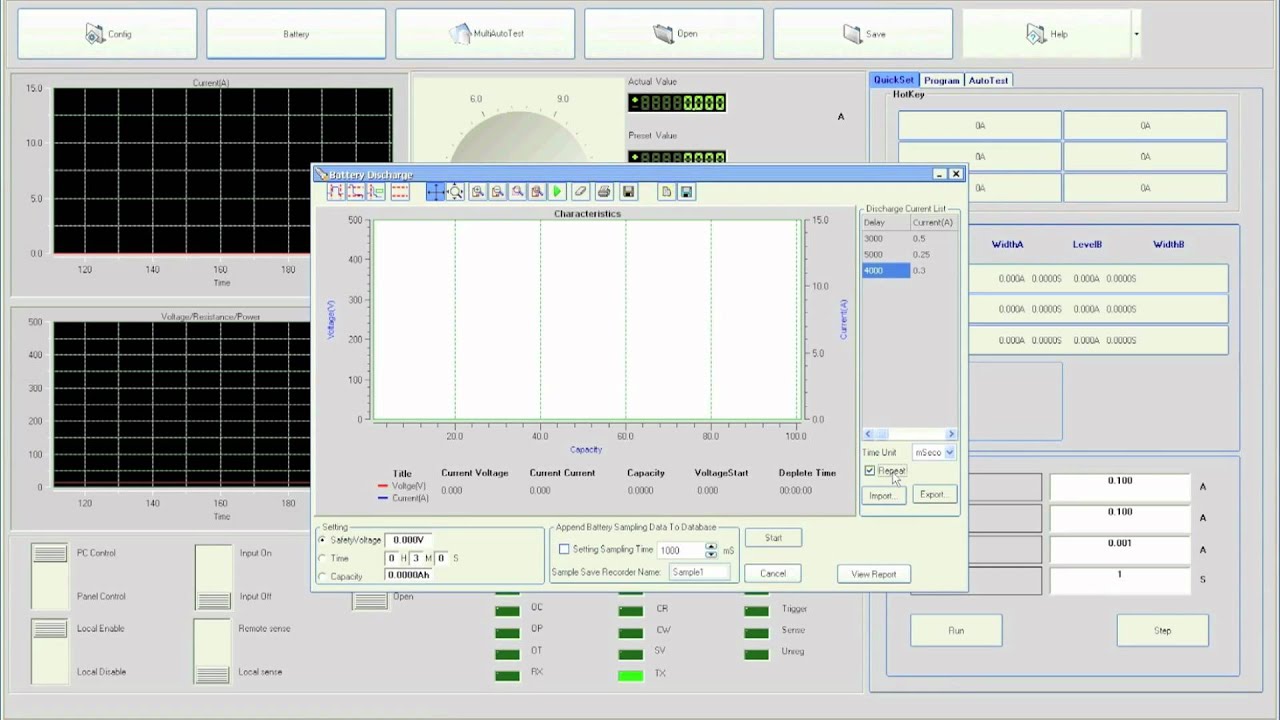Image resolution: width=1280 pixels, height=720 pixels.
Task: Click the sampling time 1000 value field
Action: [x=681, y=550]
